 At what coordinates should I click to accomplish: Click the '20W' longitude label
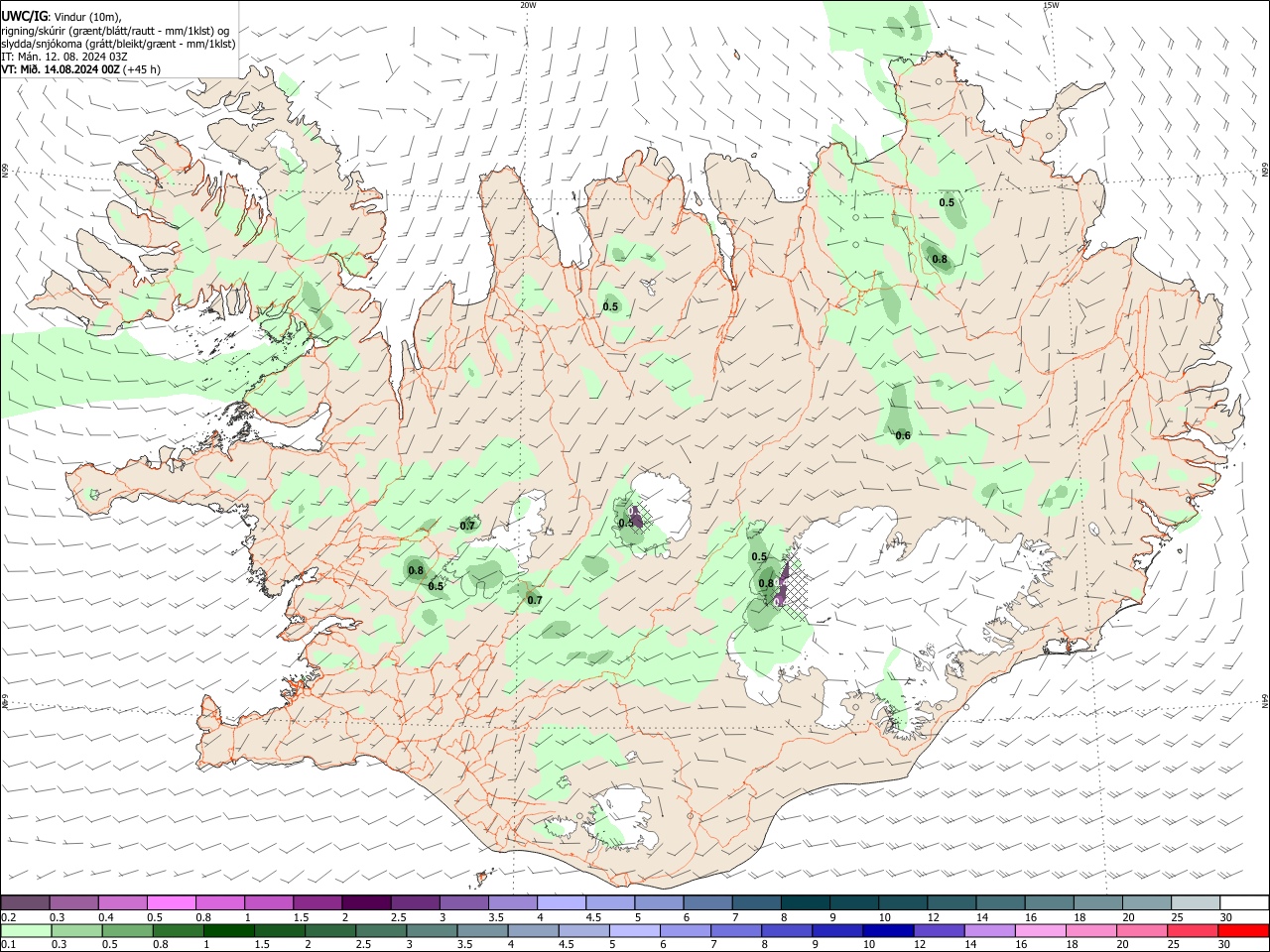pos(528,5)
